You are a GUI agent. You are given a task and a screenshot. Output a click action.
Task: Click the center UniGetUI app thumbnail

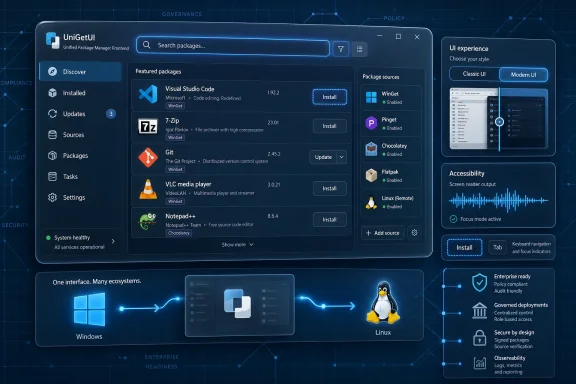click(240, 305)
